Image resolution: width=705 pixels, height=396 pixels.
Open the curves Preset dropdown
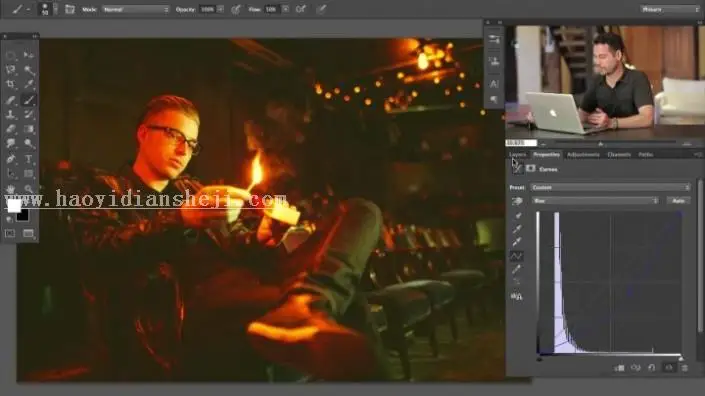coord(611,187)
